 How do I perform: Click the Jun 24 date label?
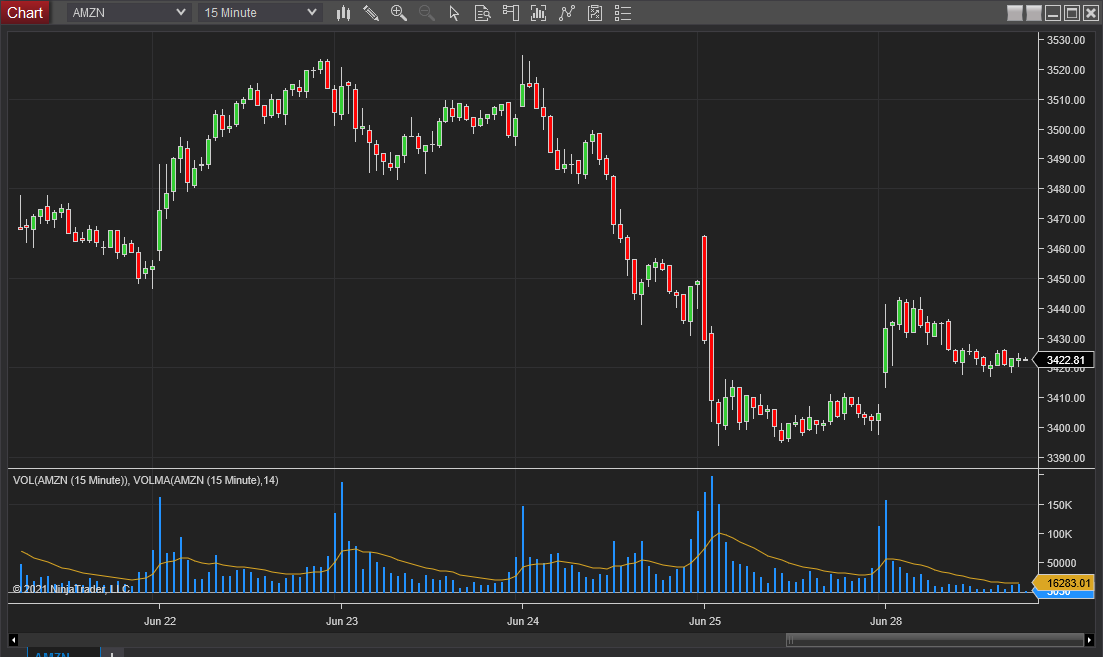523,621
